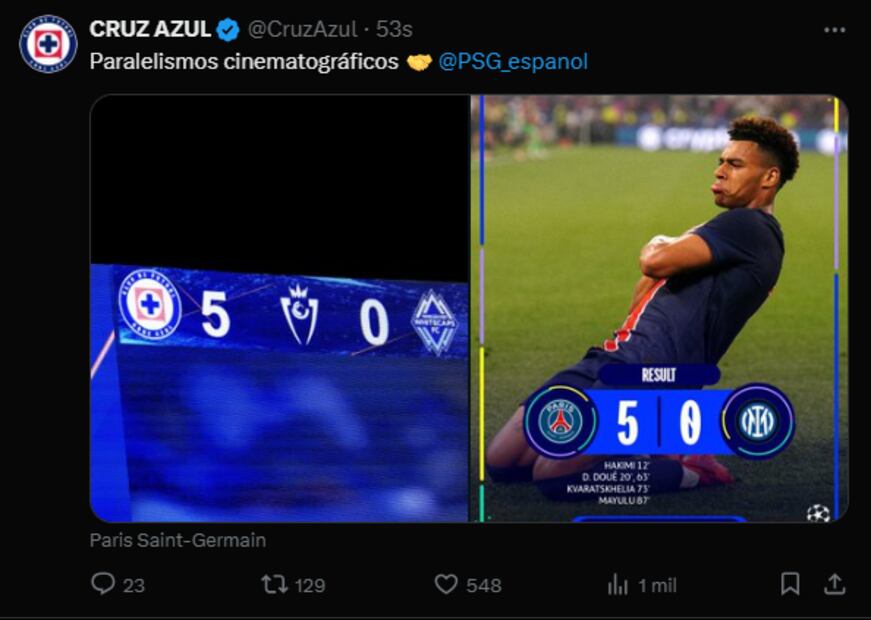
Task: Click the blue verified badge
Action: pos(228,30)
